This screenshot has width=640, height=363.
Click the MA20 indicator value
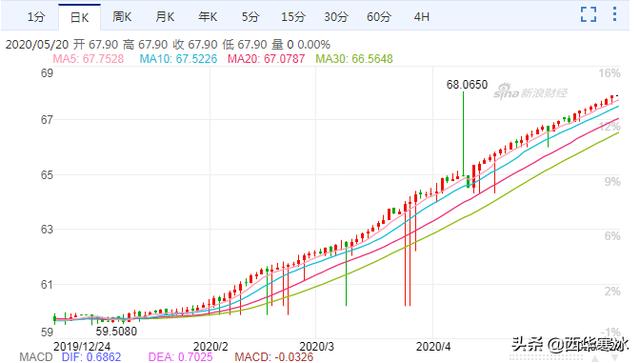coord(266,59)
